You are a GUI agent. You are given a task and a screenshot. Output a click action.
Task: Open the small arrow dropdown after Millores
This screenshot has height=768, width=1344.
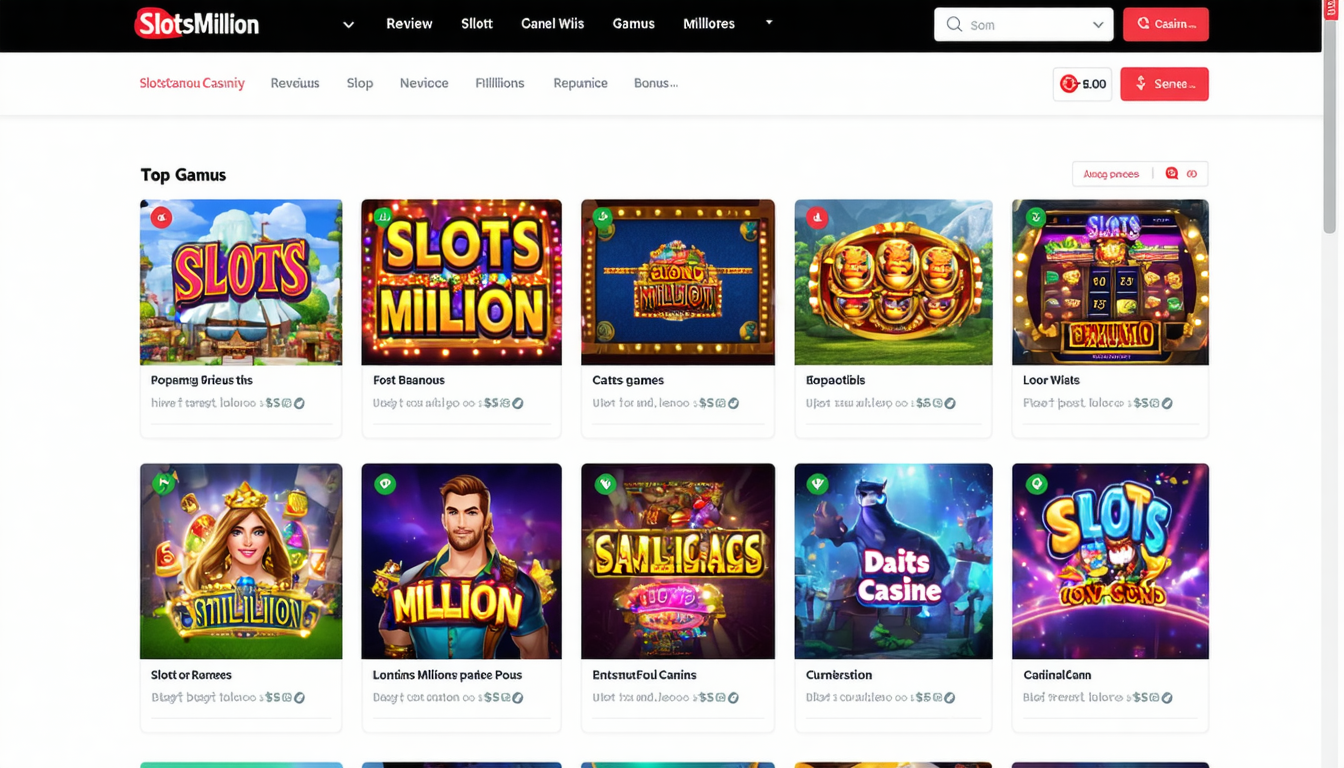coord(769,22)
